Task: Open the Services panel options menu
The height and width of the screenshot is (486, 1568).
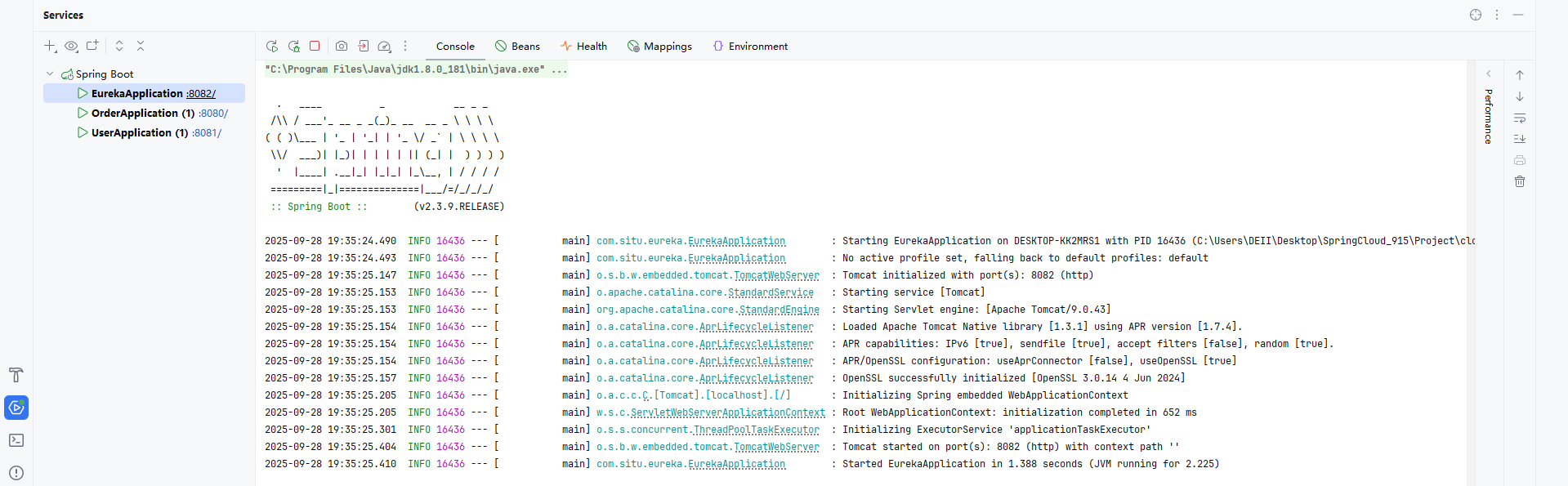Action: click(1497, 15)
